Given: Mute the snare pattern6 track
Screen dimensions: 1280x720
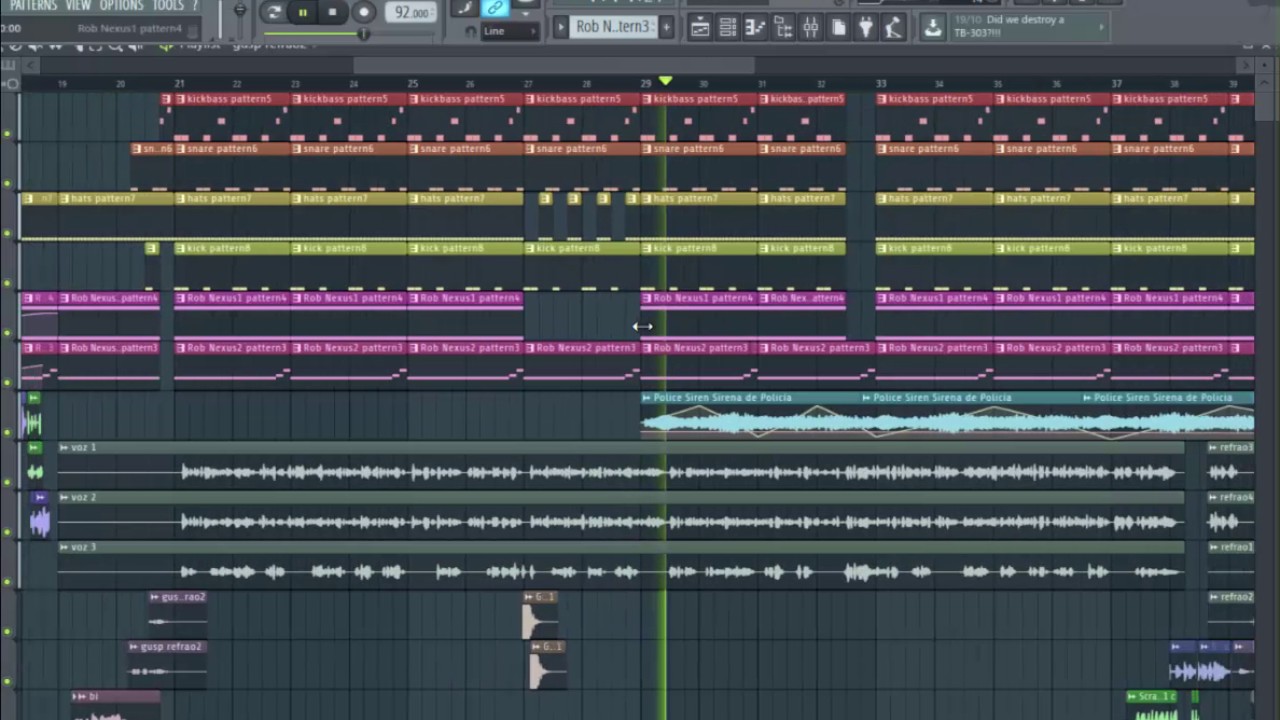Looking at the screenshot, I should pos(8,184).
